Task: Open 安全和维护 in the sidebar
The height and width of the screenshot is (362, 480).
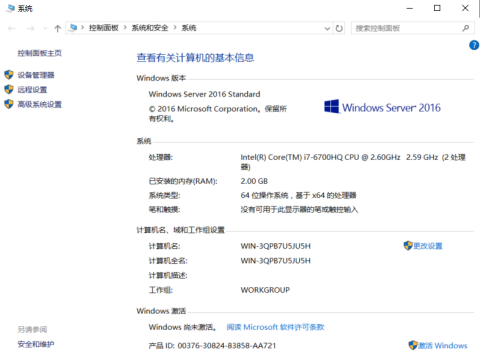Action: click(36, 344)
